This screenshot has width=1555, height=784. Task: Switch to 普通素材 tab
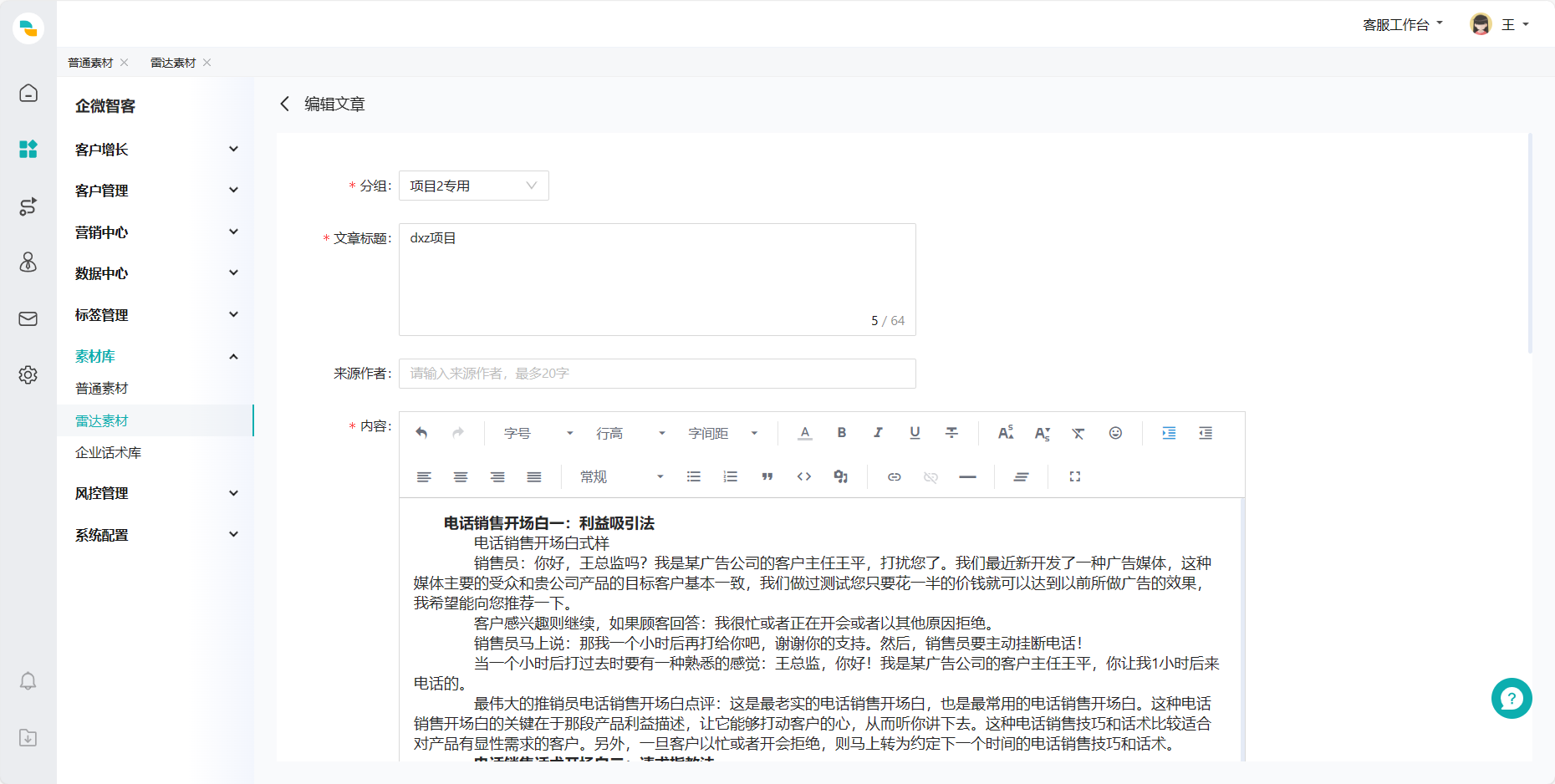click(90, 63)
